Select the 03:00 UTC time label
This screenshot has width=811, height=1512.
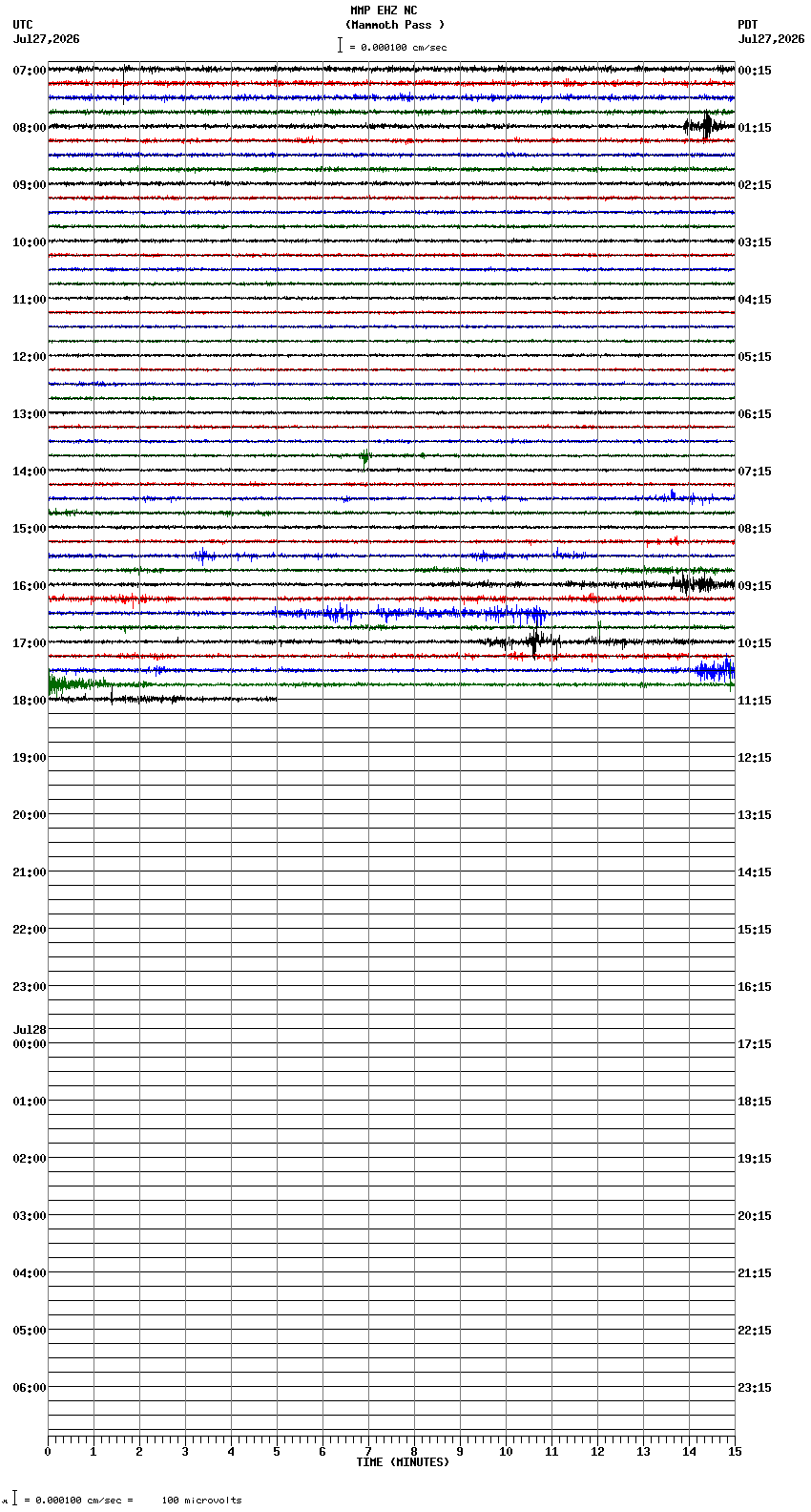(x=30, y=1216)
